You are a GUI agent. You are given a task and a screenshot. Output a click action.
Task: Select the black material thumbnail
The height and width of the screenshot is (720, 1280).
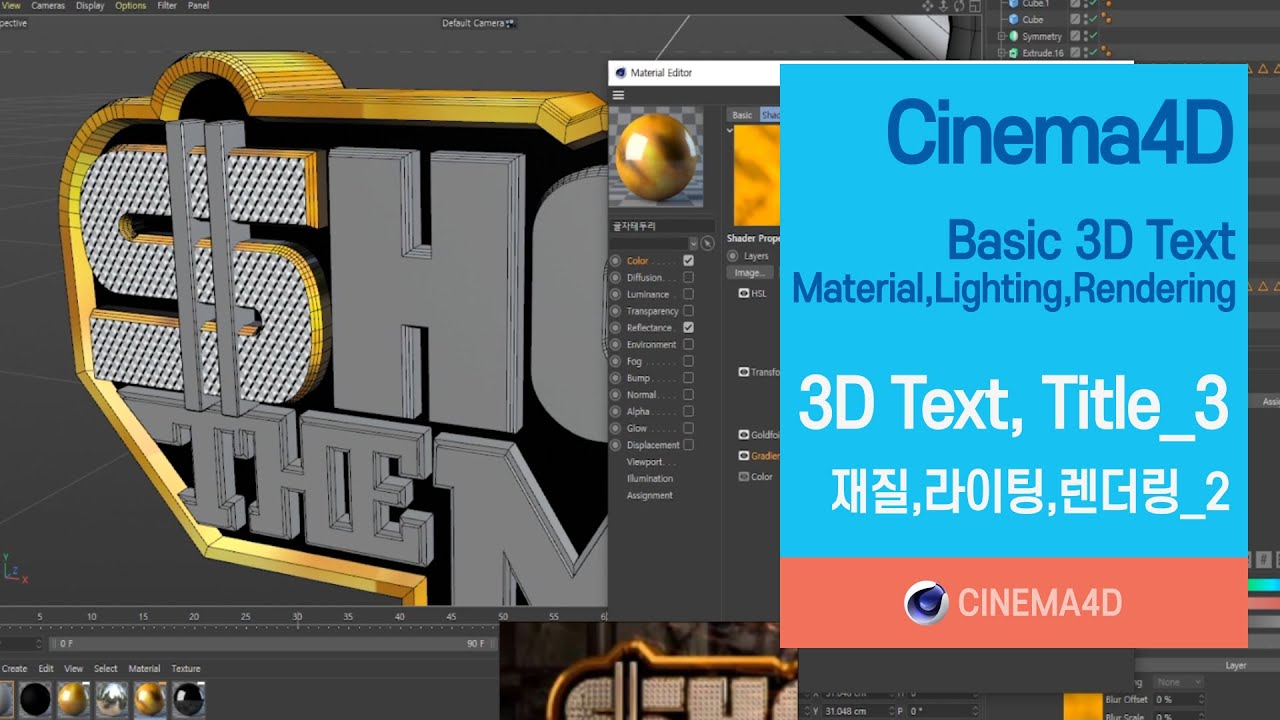click(x=36, y=699)
